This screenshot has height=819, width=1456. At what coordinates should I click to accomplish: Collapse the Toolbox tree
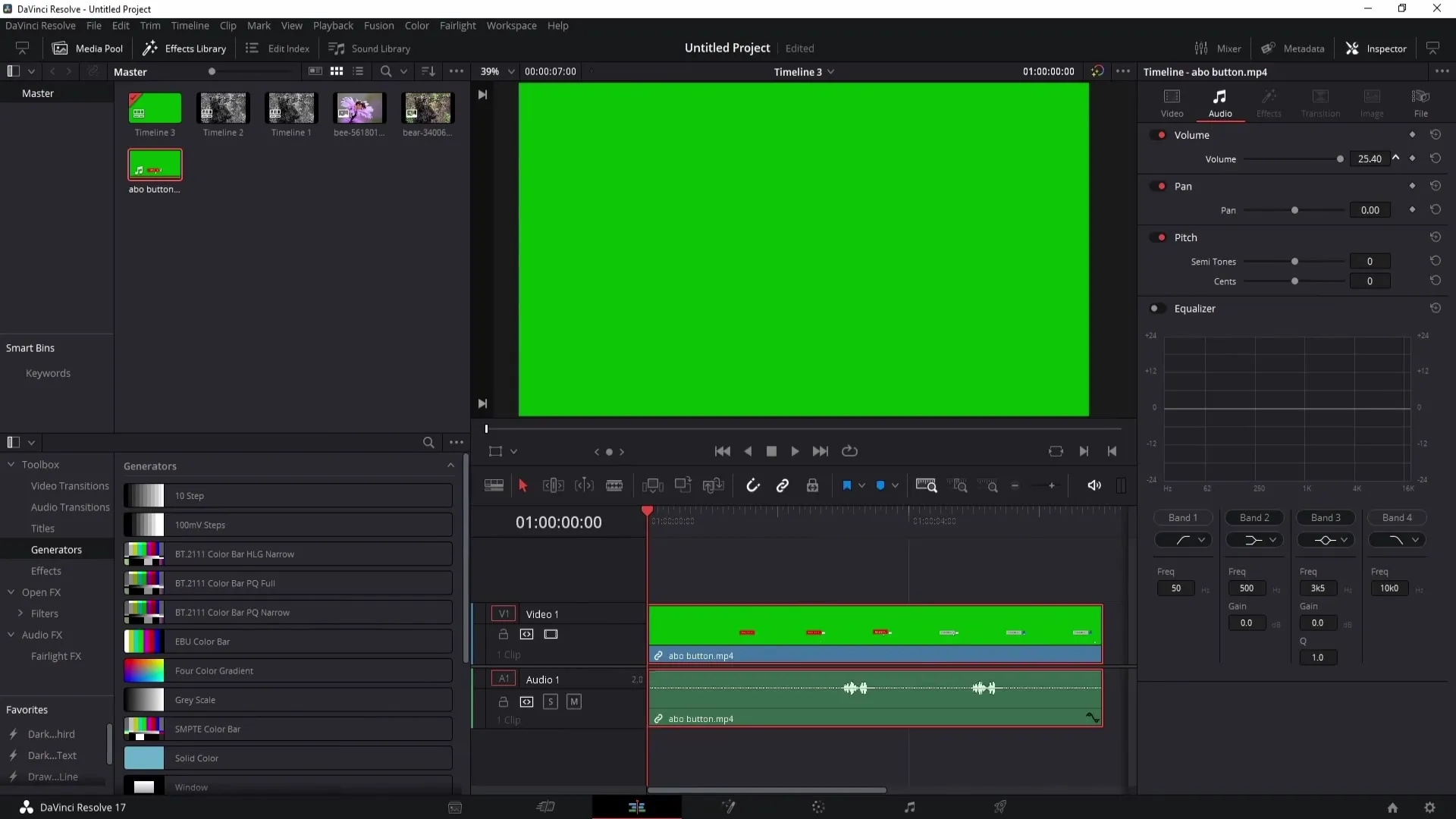[x=11, y=464]
